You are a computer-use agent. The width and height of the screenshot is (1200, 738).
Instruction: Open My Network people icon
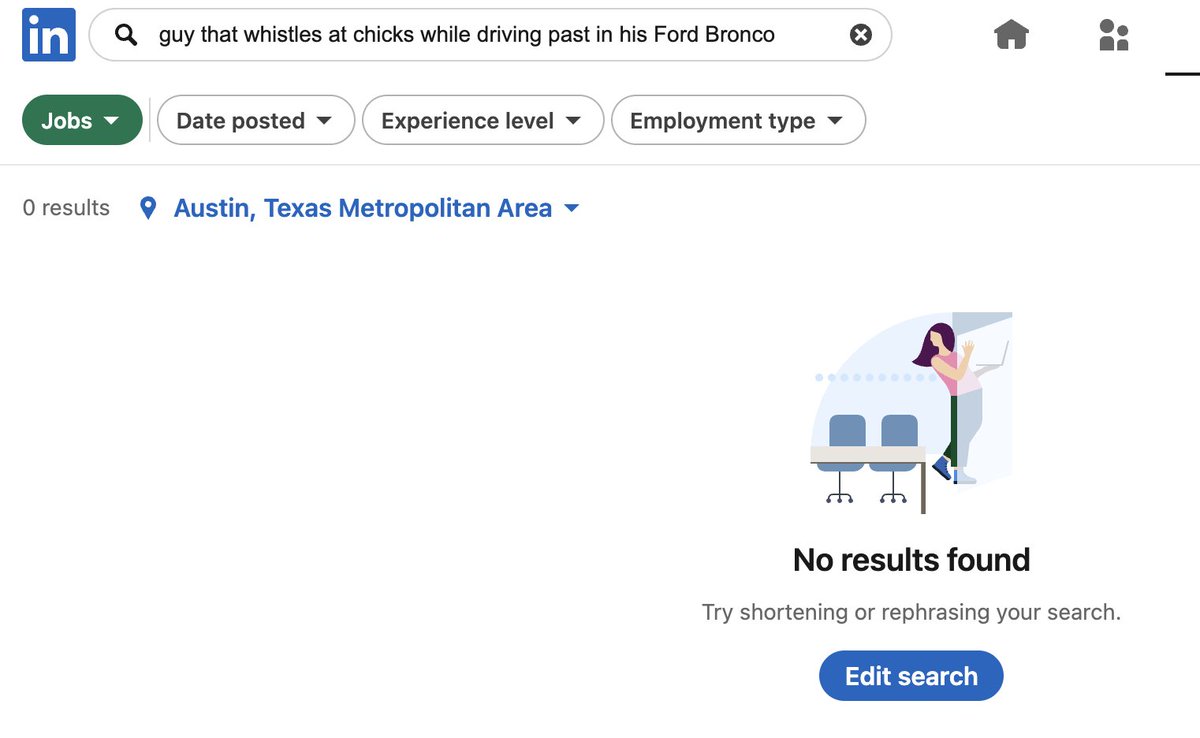1113,36
